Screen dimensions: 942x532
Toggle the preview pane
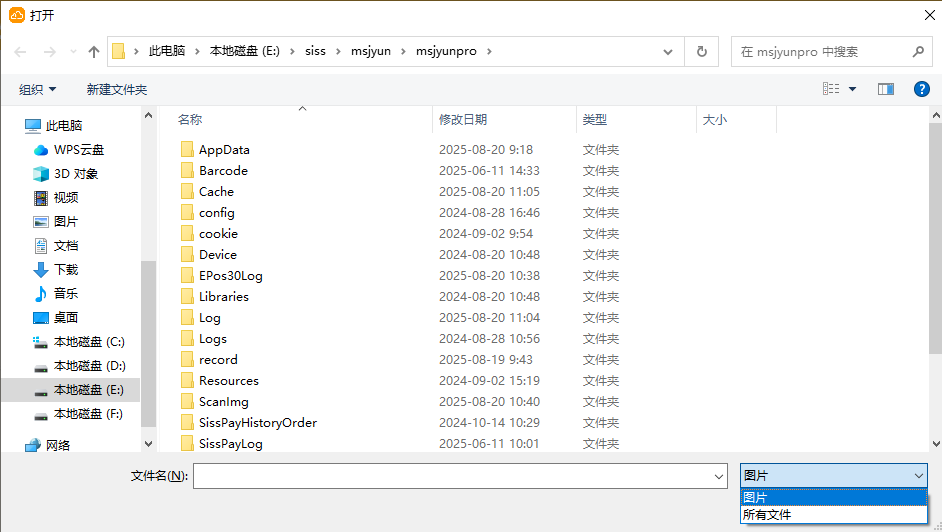pyautogui.click(x=886, y=89)
